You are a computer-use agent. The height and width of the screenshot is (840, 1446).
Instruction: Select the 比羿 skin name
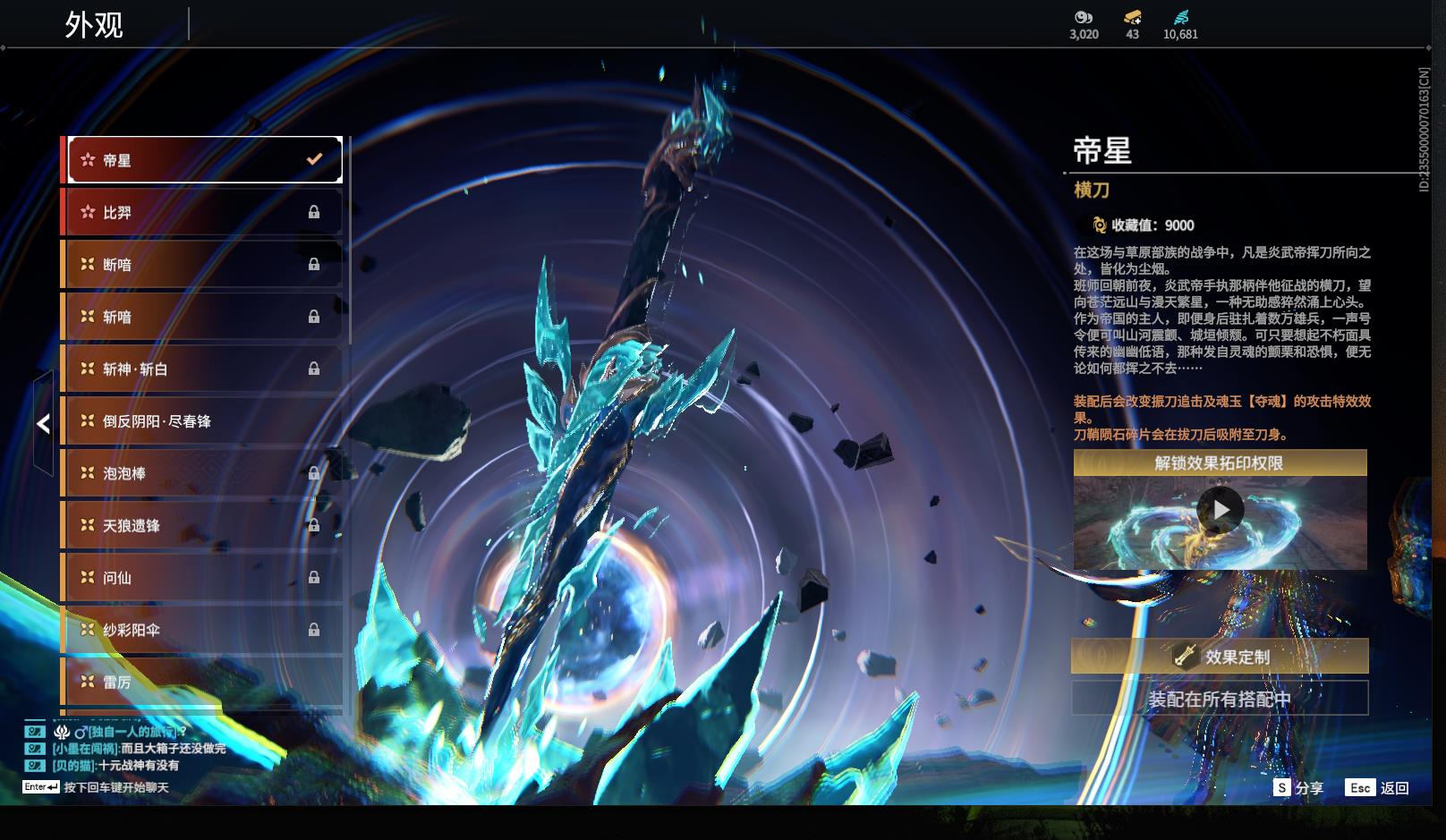[117, 212]
